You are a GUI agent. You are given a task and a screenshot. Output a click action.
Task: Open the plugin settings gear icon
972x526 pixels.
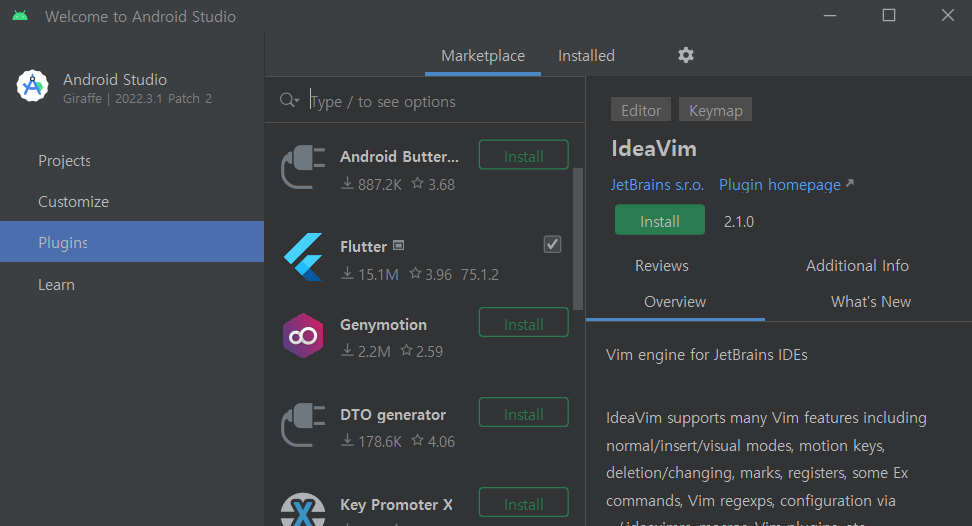click(686, 55)
